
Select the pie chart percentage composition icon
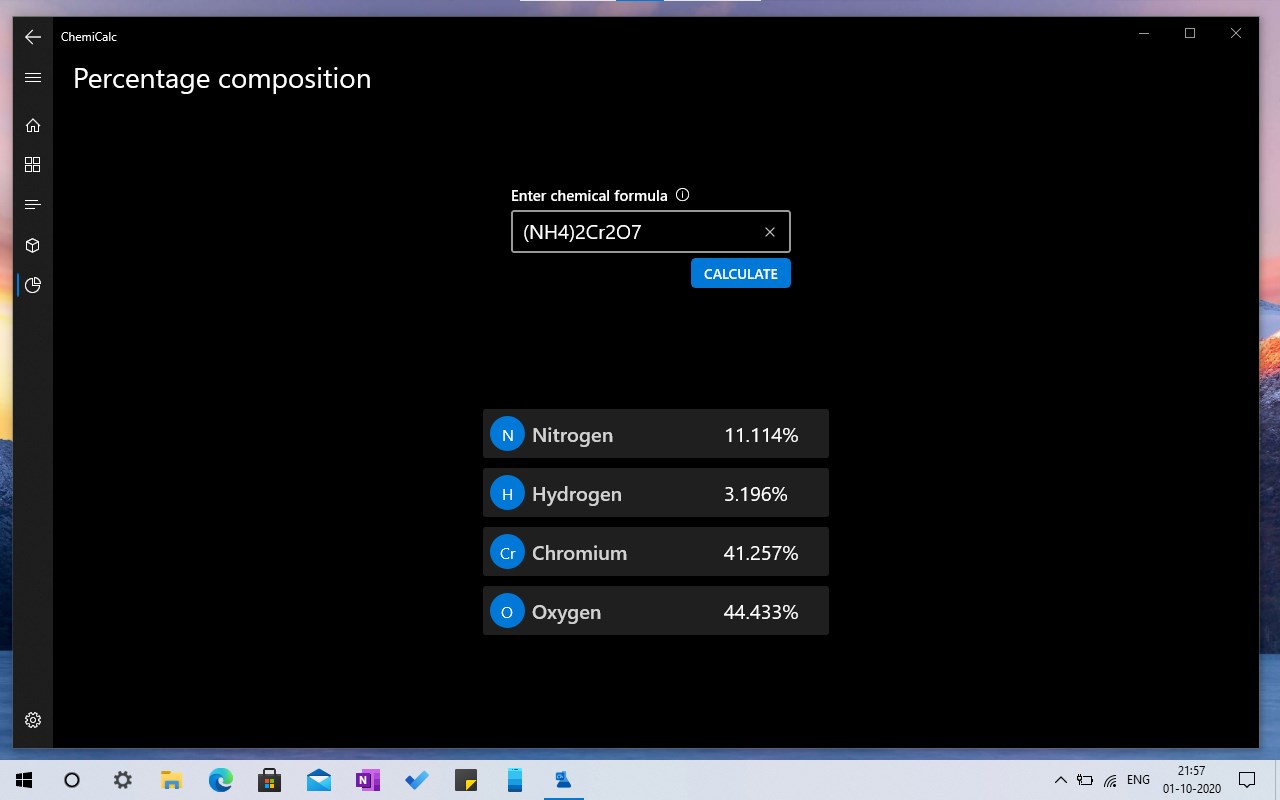click(x=33, y=285)
